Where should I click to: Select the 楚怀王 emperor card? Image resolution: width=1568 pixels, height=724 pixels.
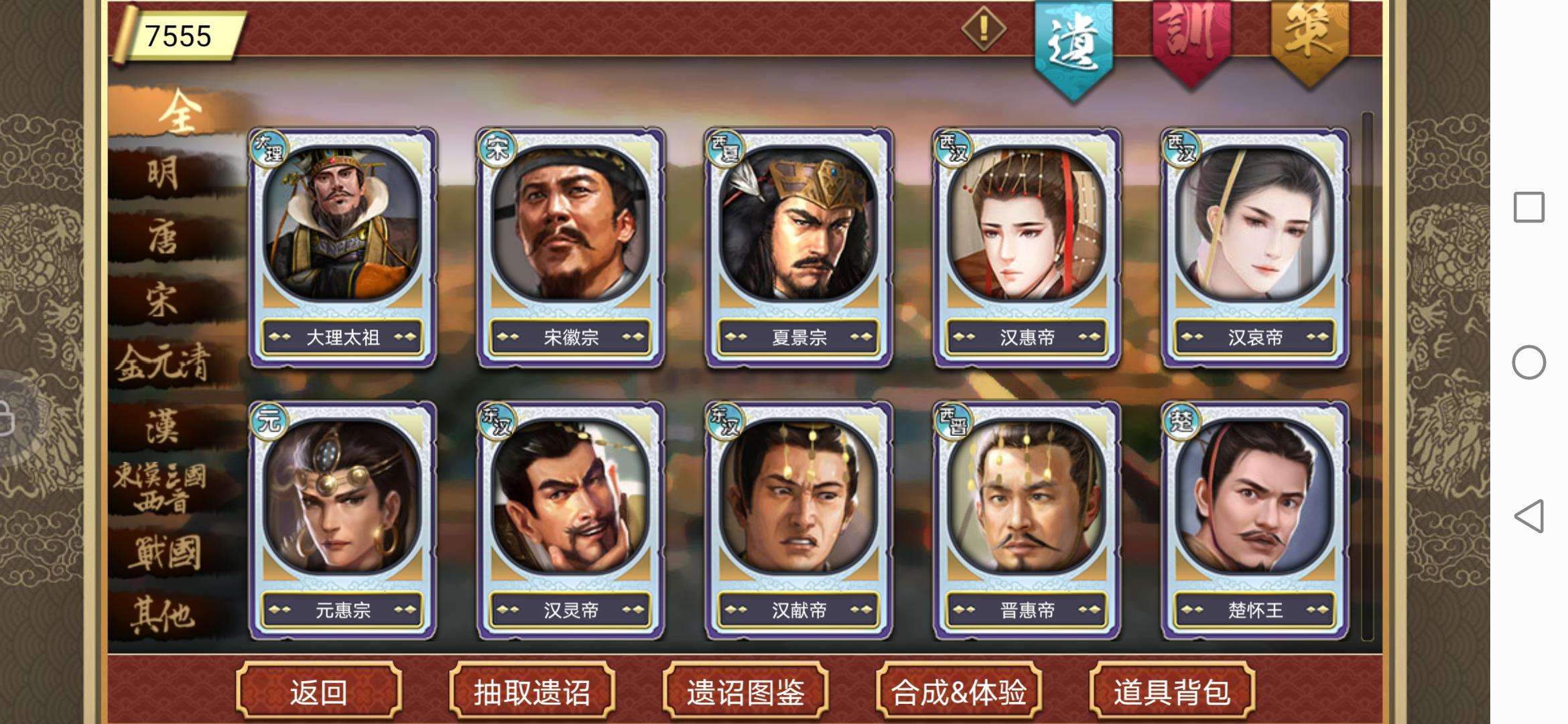1254,520
